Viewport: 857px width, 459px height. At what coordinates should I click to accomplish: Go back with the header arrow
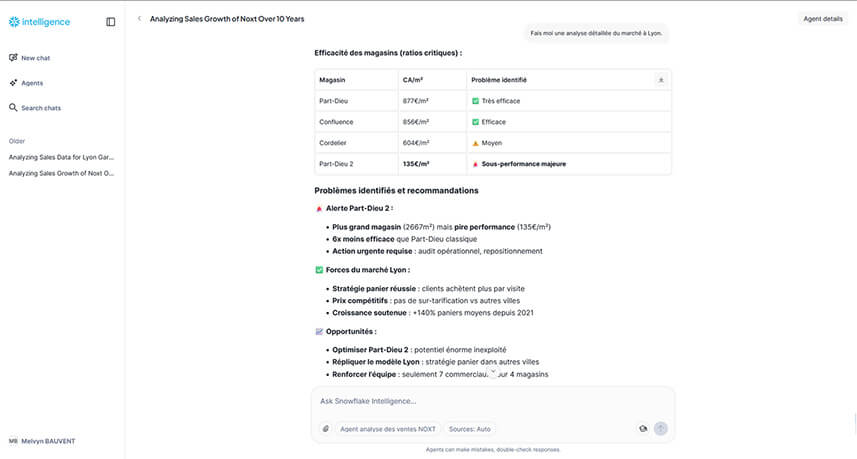pos(139,19)
